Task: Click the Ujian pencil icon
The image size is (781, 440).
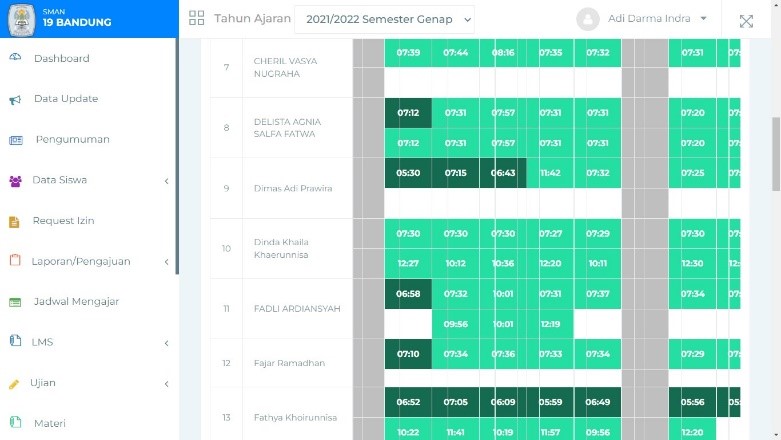Action: tap(15, 384)
